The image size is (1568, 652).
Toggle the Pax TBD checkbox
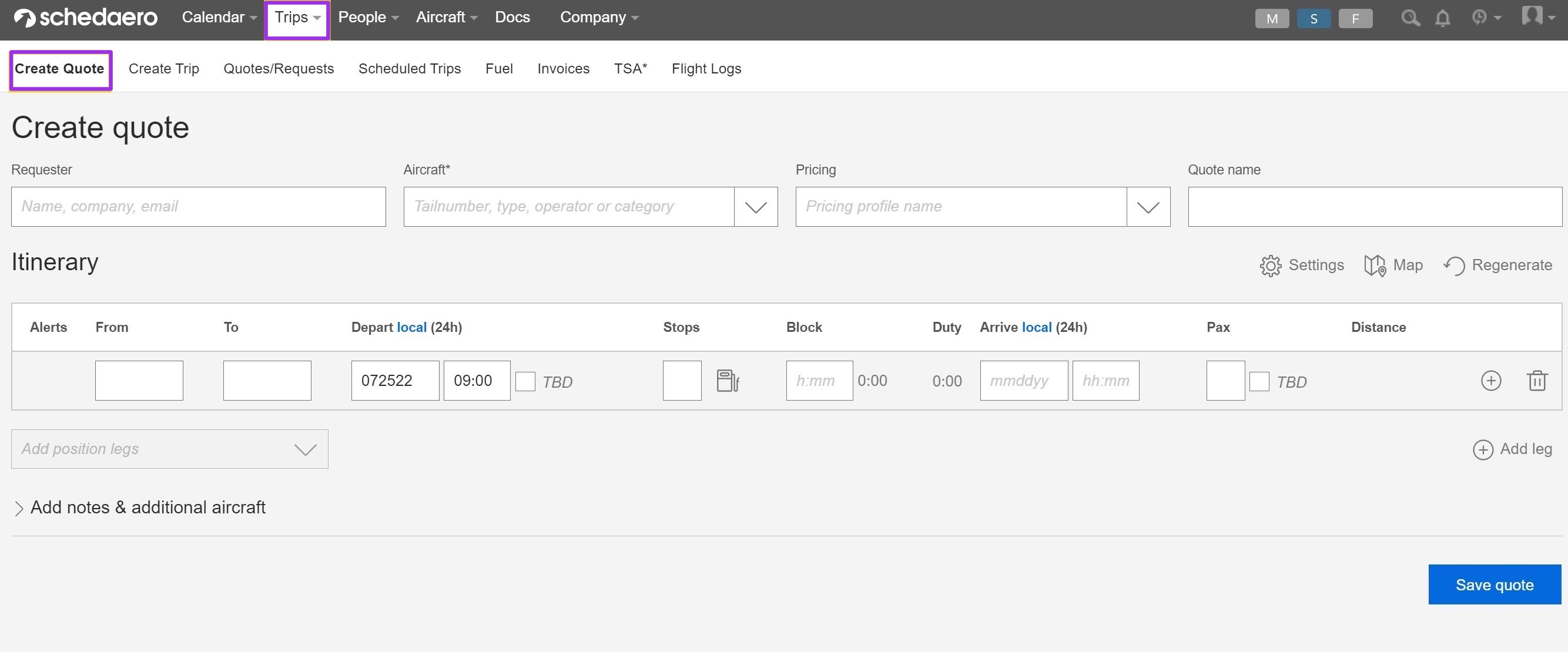pos(1259,381)
